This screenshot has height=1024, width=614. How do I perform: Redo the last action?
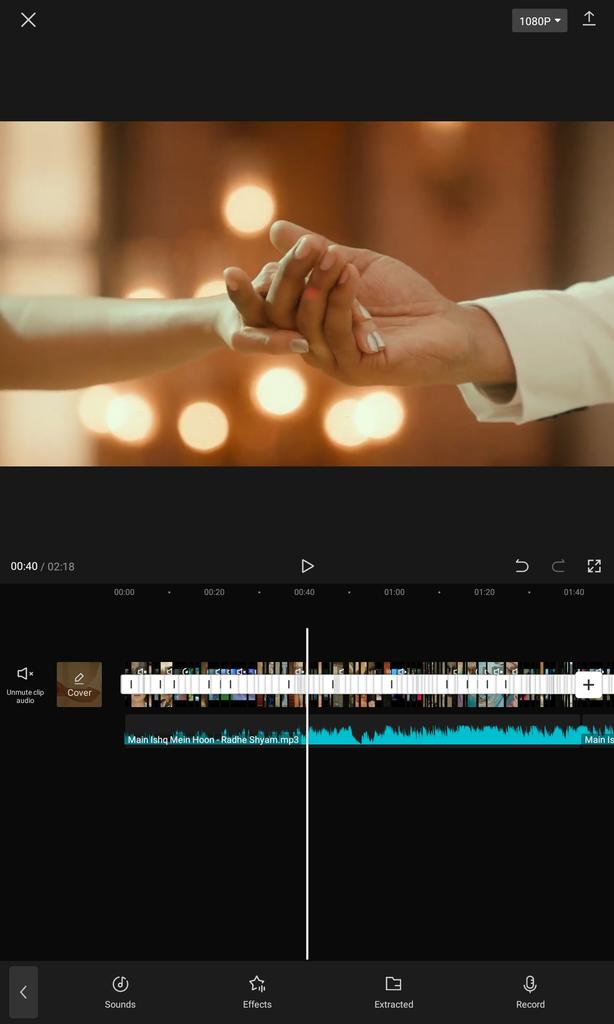558,566
